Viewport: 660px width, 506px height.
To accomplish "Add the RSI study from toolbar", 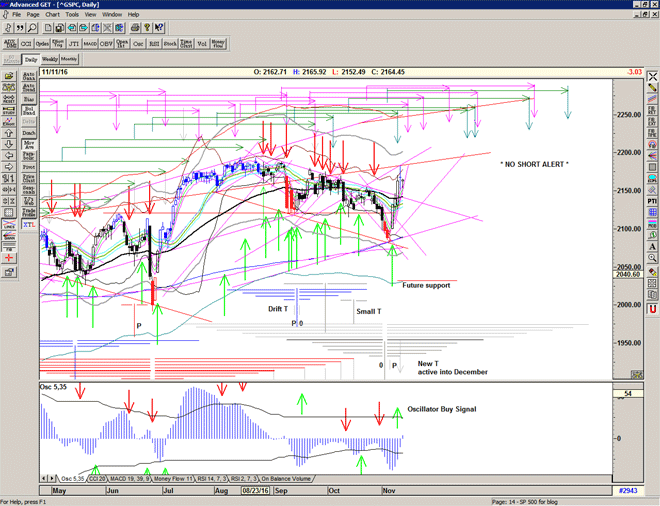I will 155,44.
